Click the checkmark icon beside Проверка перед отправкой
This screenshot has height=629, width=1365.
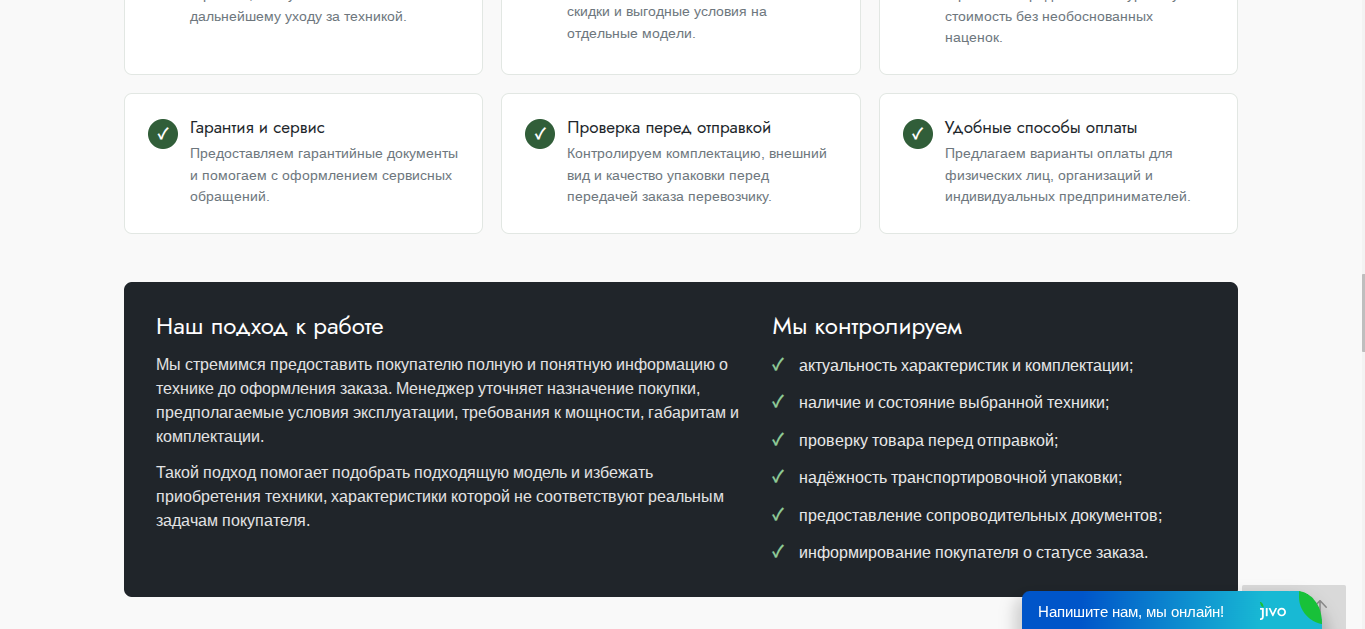pos(540,134)
